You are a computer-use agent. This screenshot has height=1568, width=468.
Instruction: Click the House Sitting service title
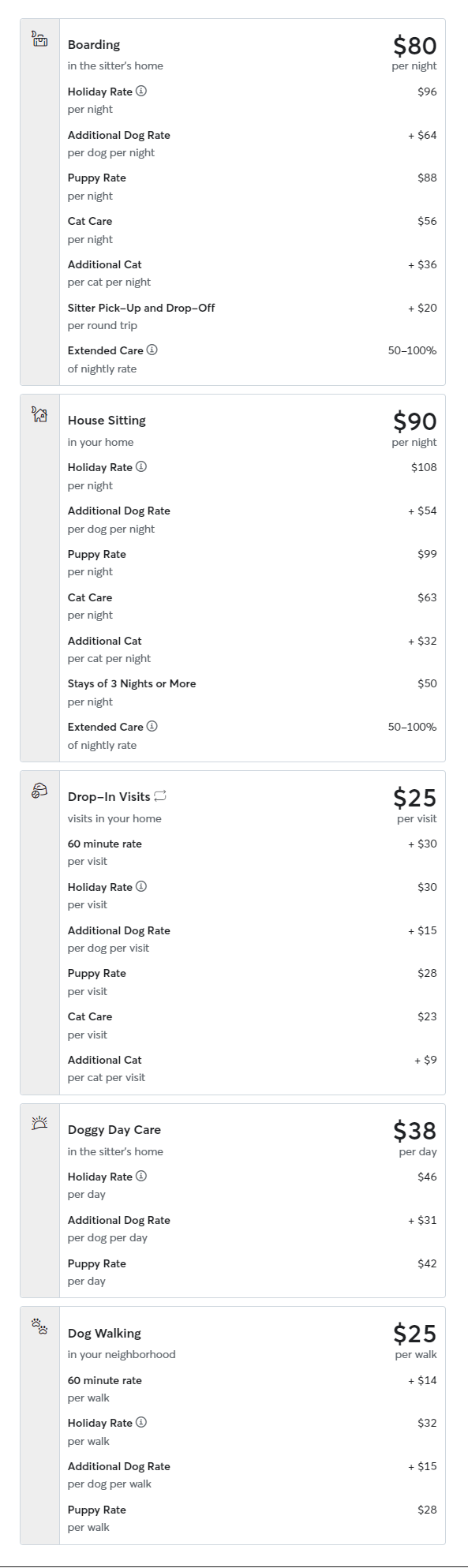(107, 421)
